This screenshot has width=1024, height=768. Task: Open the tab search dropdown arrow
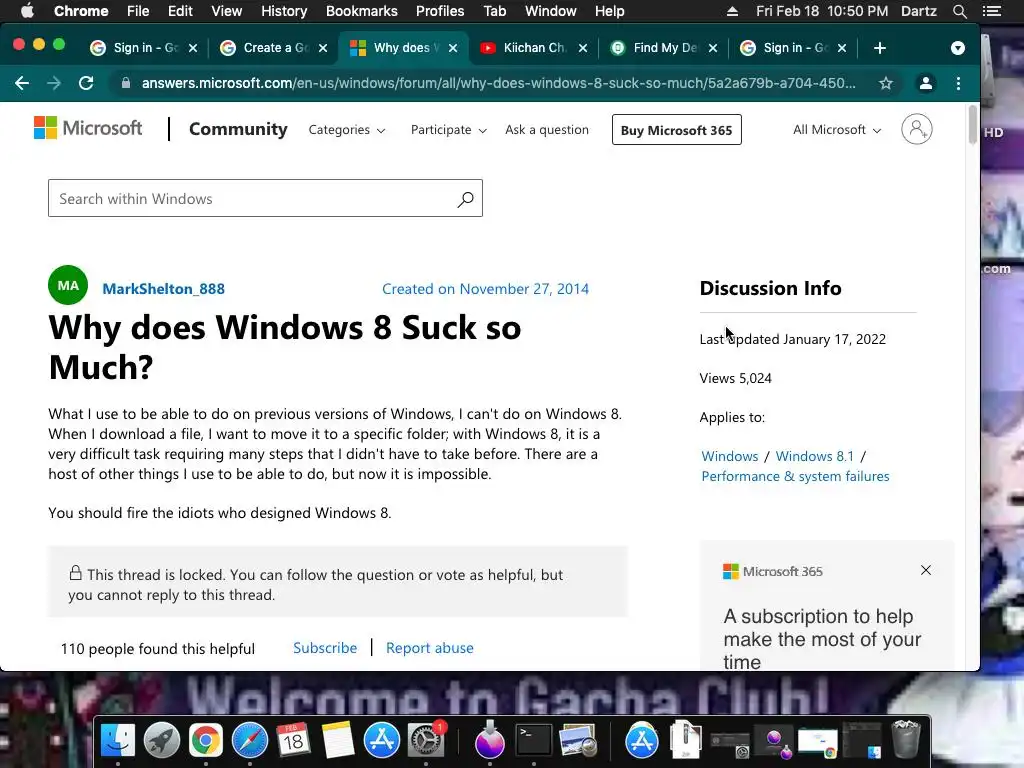click(x=957, y=48)
